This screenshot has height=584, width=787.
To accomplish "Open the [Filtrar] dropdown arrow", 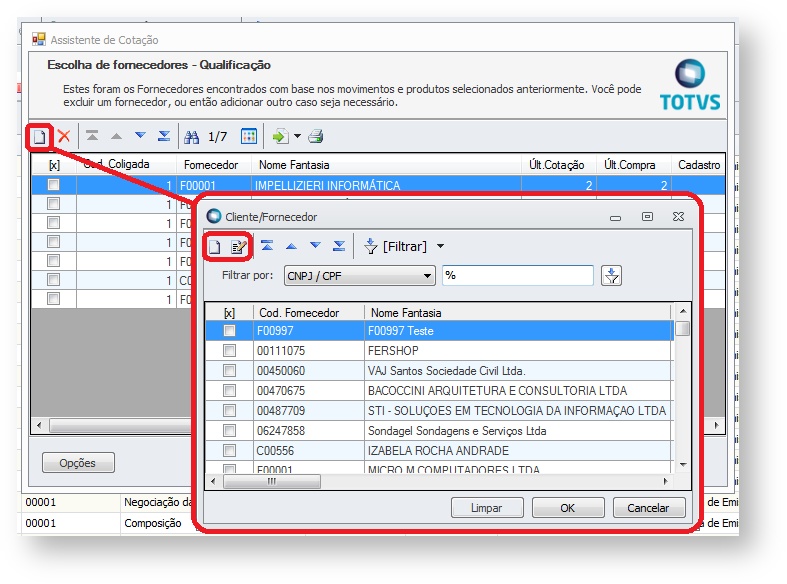I will pos(440,246).
